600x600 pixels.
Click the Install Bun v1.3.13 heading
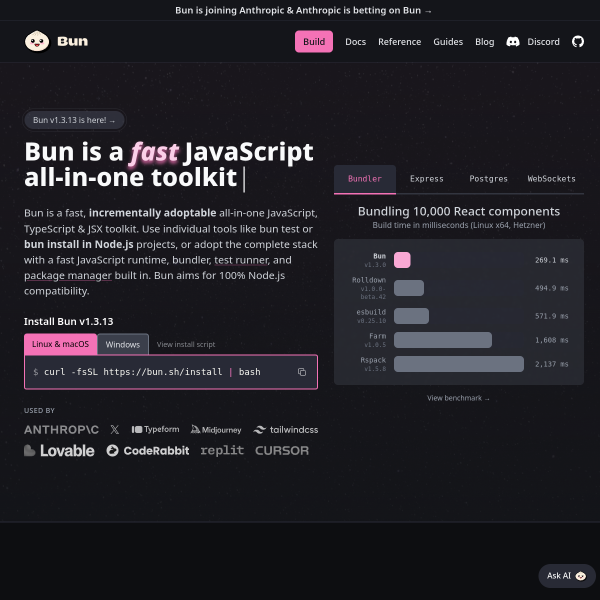click(68, 321)
